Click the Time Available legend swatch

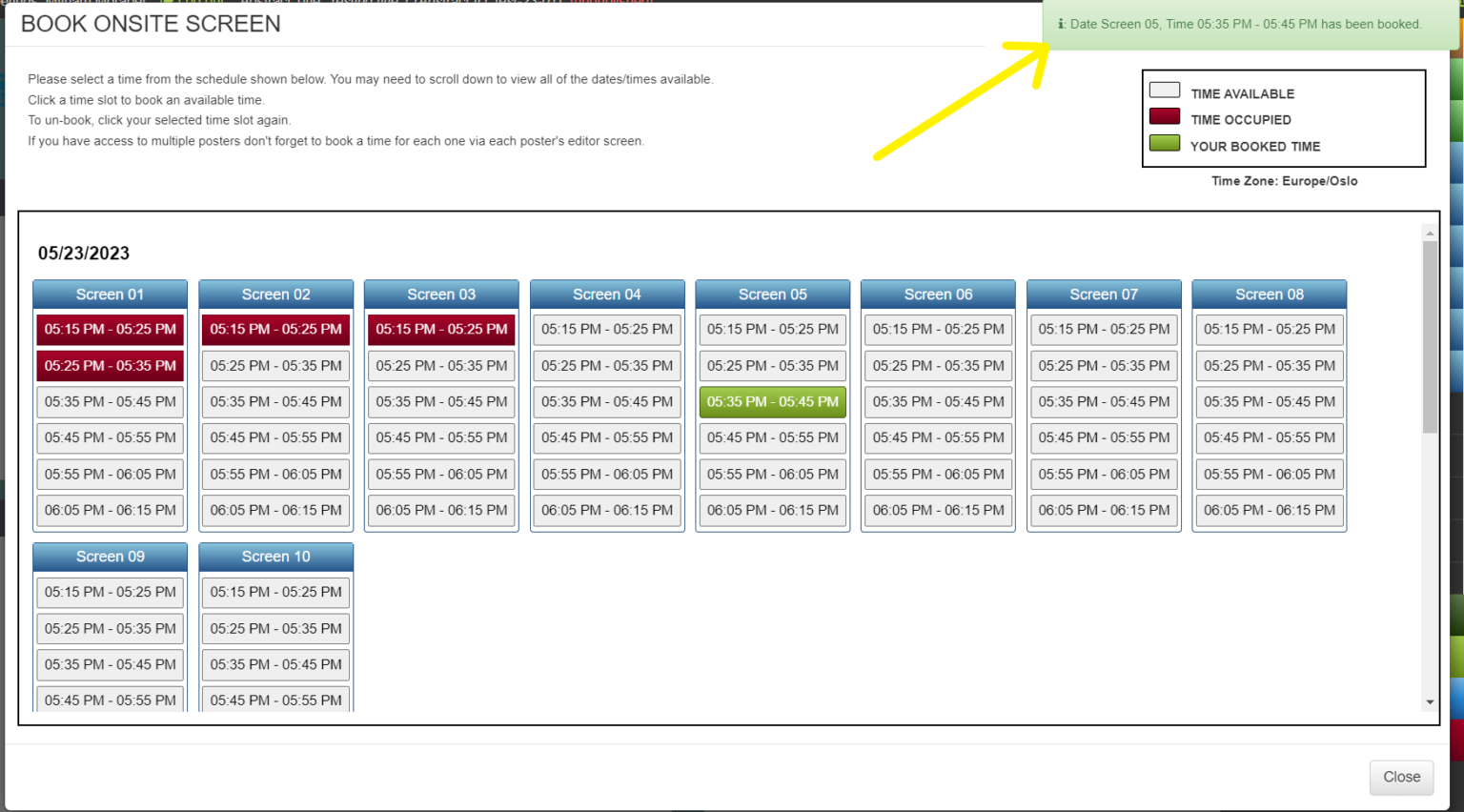[x=1165, y=91]
